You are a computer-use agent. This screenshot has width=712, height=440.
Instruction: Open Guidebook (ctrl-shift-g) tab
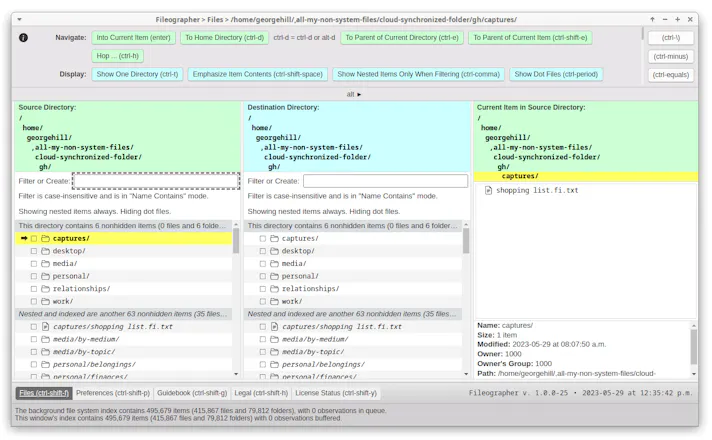click(x=192, y=393)
